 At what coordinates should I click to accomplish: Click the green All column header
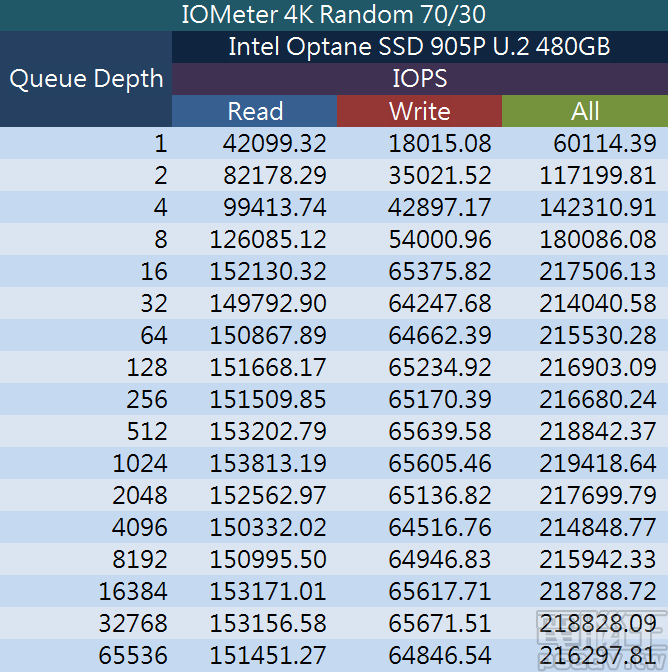click(x=585, y=111)
